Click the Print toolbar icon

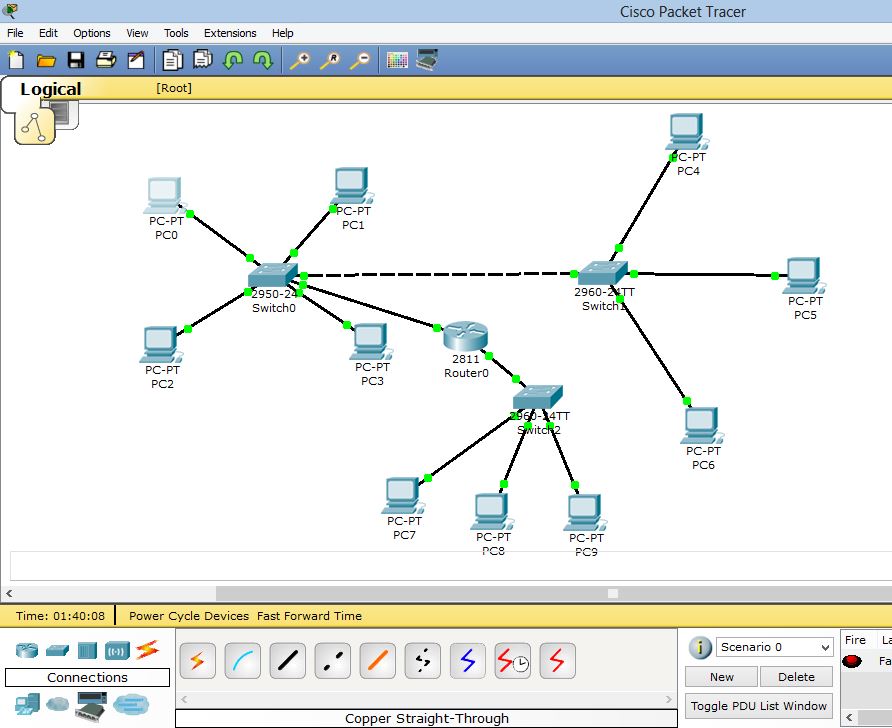coord(106,60)
